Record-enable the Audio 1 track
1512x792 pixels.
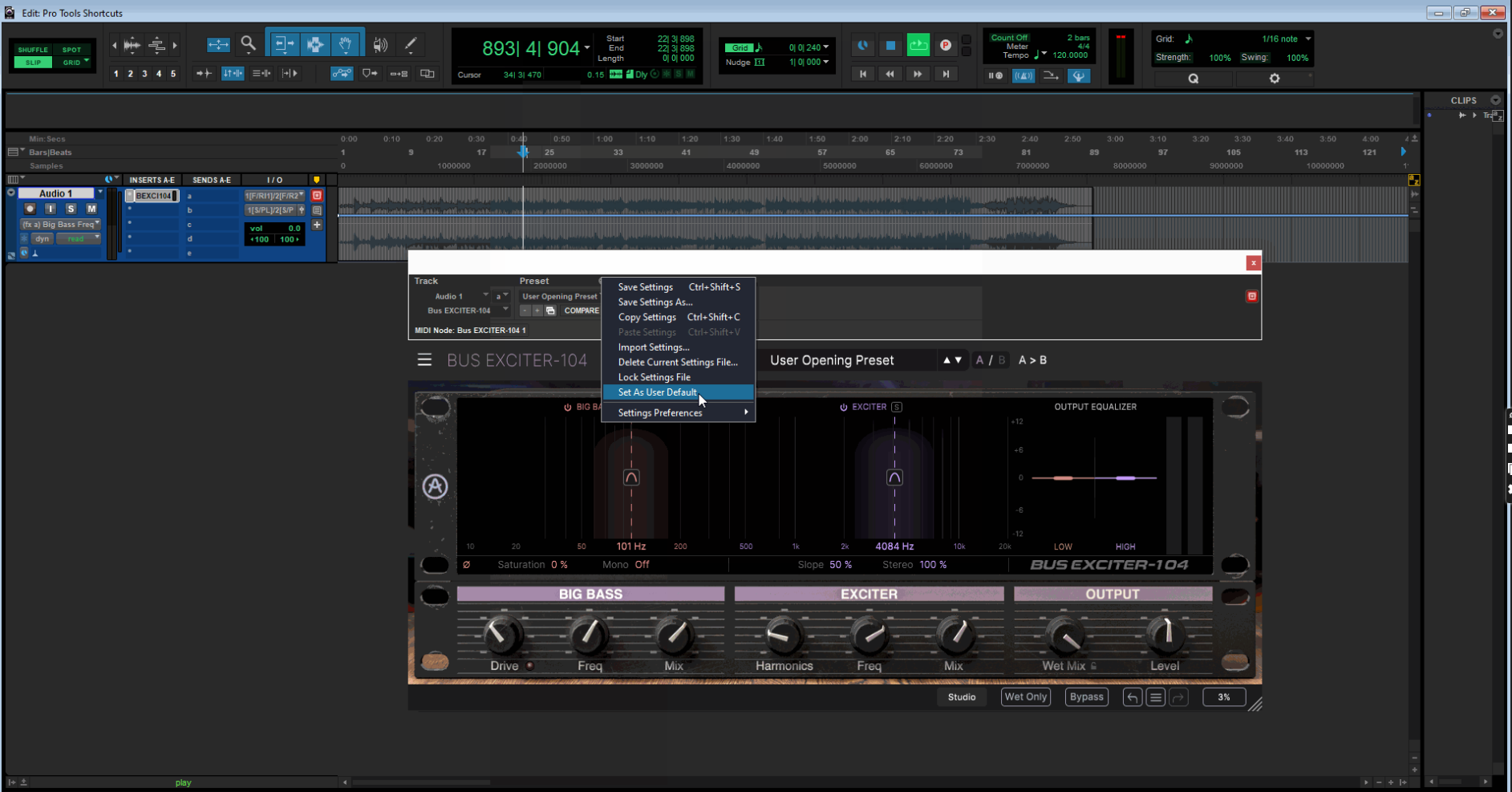coord(30,209)
